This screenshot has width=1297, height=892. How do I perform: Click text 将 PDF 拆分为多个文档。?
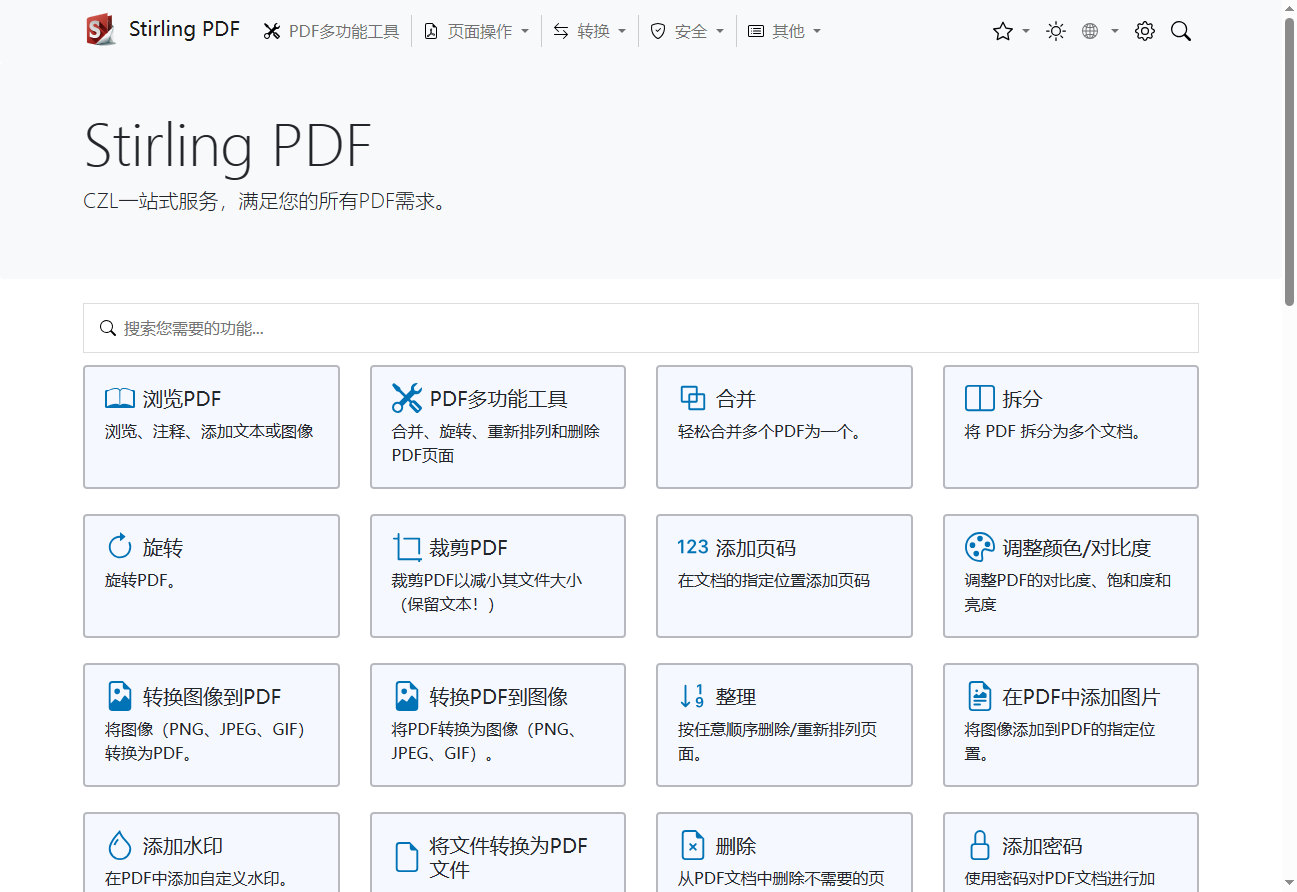click(x=1053, y=432)
